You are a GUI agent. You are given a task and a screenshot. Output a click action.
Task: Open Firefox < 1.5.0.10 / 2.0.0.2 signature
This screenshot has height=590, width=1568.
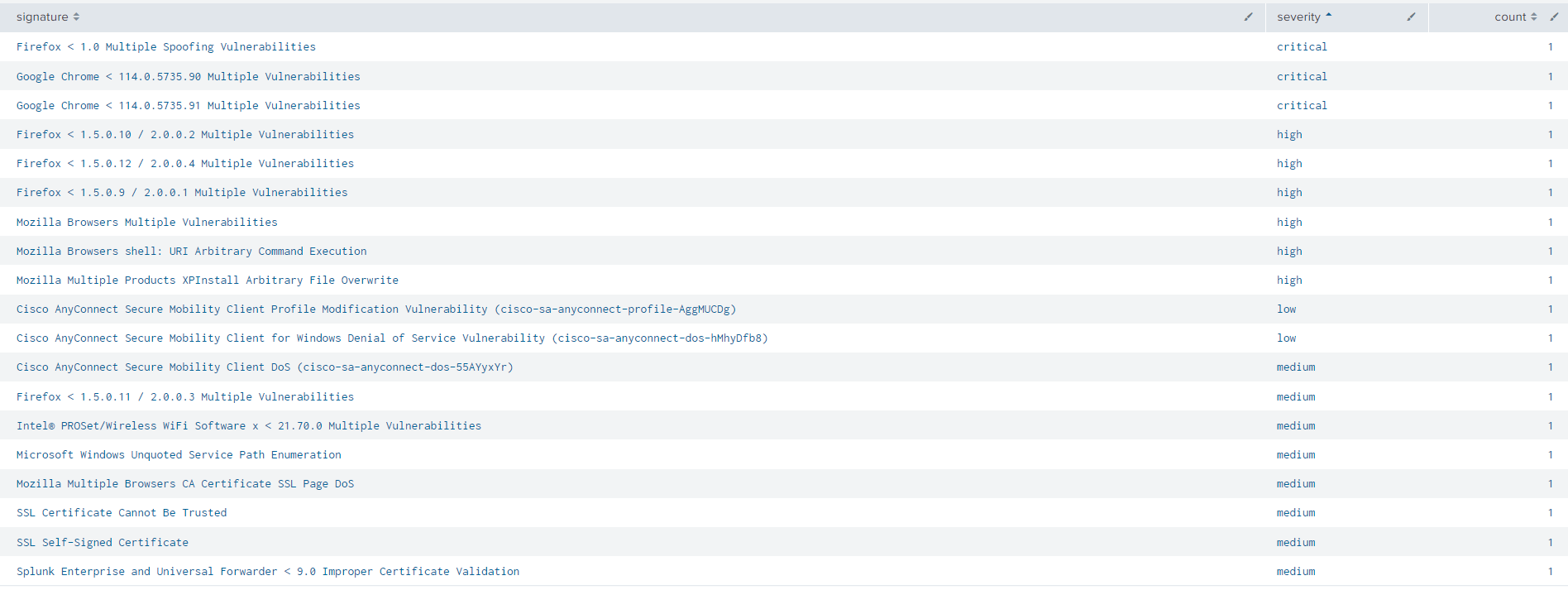click(x=185, y=134)
